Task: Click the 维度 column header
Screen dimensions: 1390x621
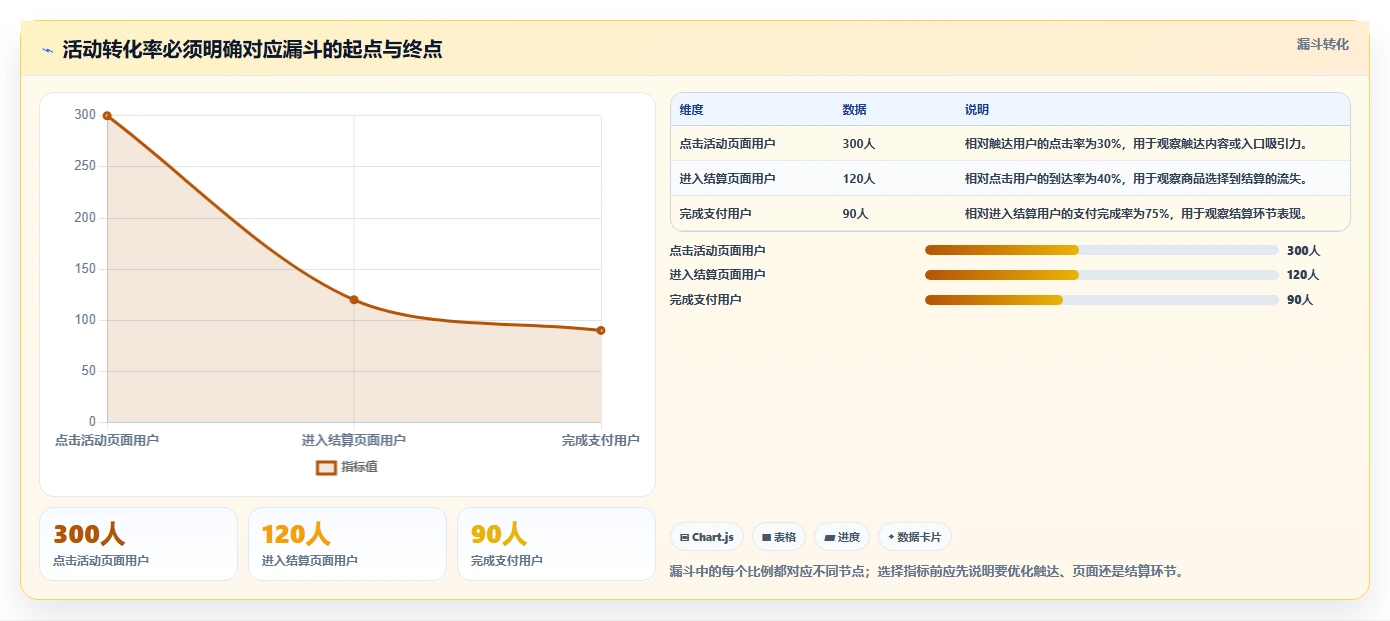Action: pos(691,110)
